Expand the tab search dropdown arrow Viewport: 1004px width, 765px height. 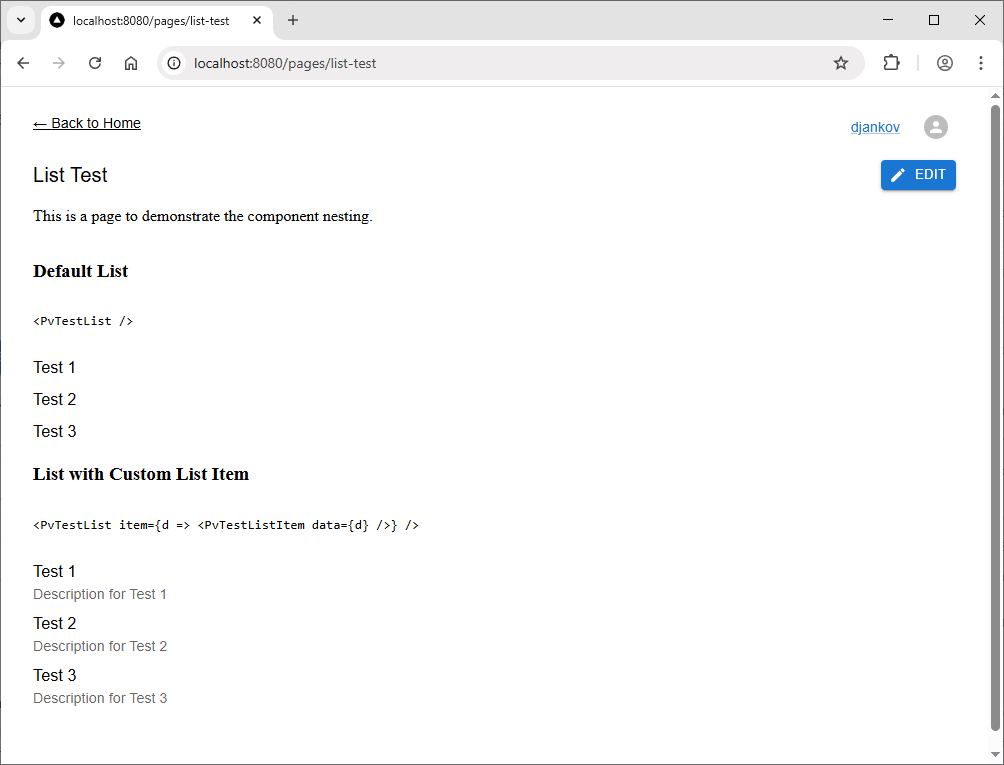pos(20,20)
